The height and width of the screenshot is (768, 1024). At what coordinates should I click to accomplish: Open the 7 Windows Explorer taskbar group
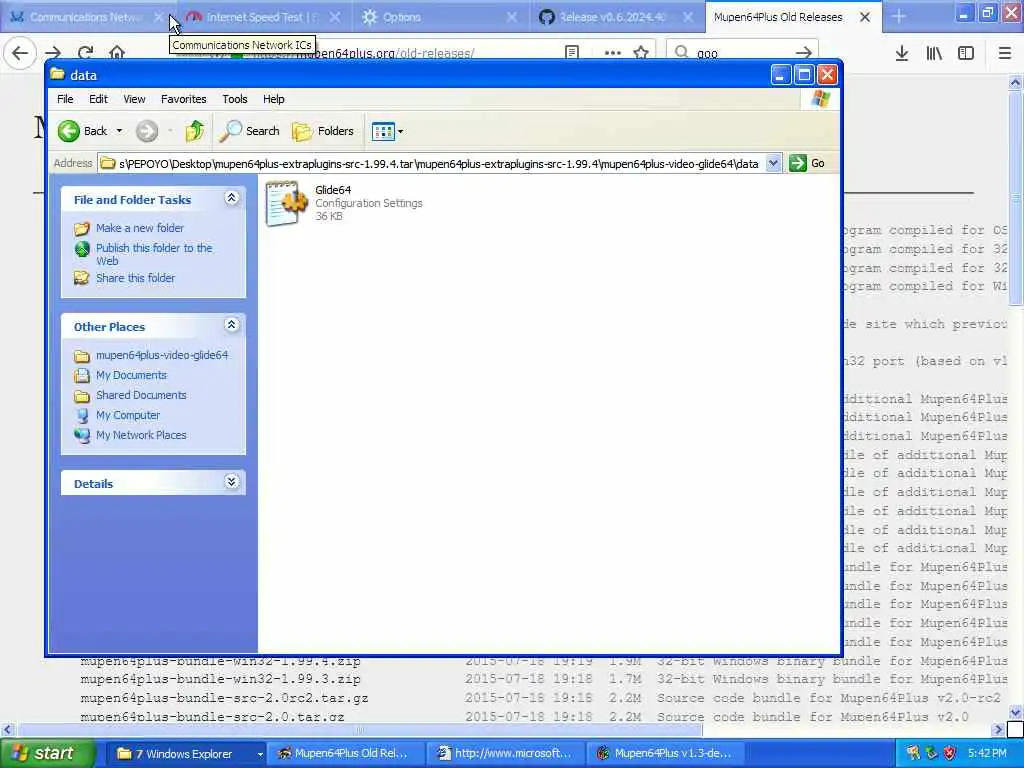pos(186,754)
